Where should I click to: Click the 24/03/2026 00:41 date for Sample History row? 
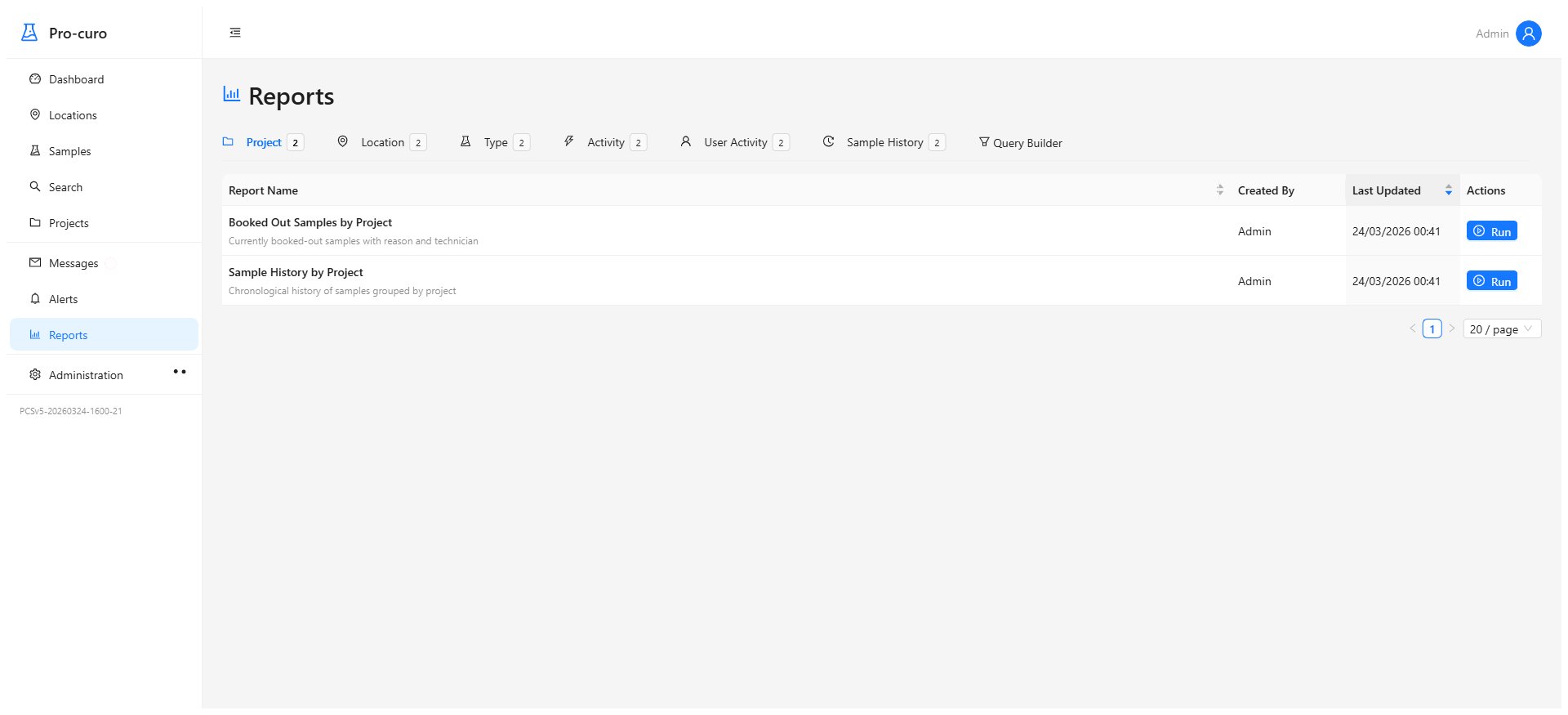tap(1396, 281)
